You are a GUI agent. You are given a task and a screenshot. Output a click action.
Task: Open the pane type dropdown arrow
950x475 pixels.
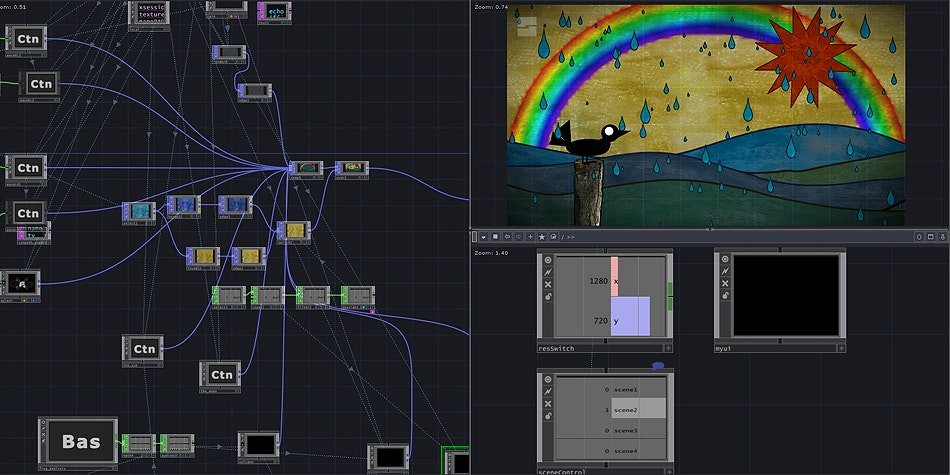point(483,237)
